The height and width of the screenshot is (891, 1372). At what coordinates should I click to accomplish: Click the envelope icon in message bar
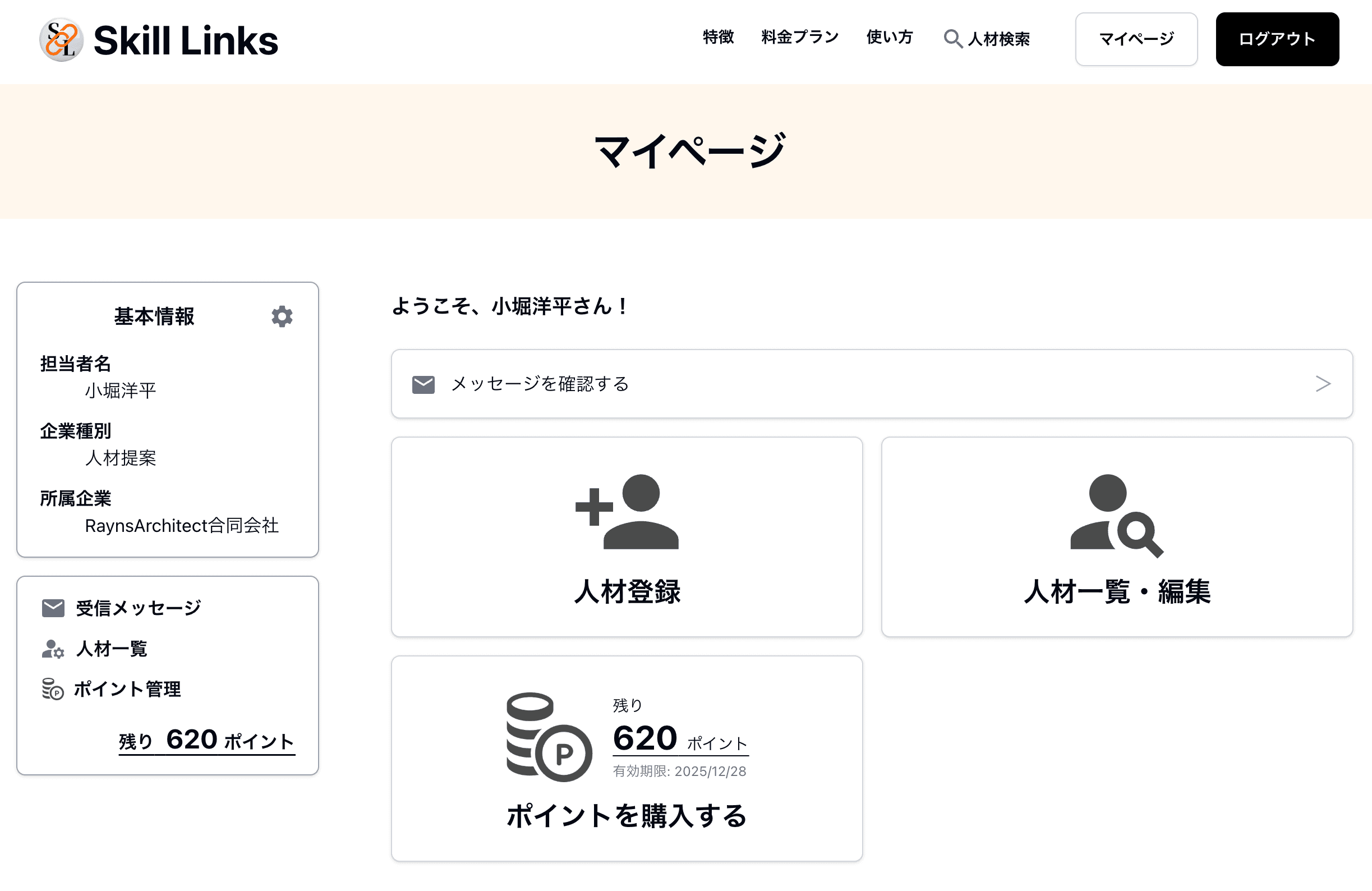(x=423, y=385)
